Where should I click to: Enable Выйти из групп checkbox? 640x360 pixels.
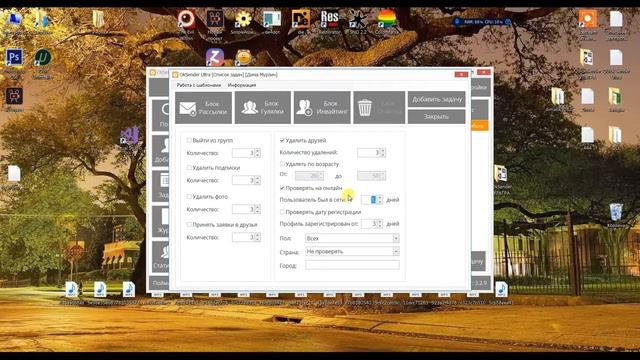189,140
